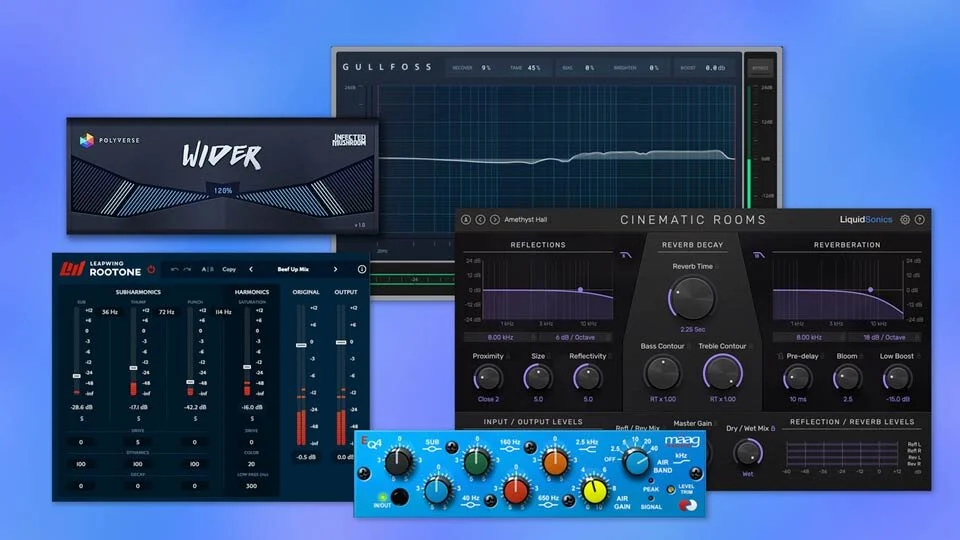The height and width of the screenshot is (540, 960).
Task: Click Gullfoss Tame value 45%
Action: tap(534, 68)
